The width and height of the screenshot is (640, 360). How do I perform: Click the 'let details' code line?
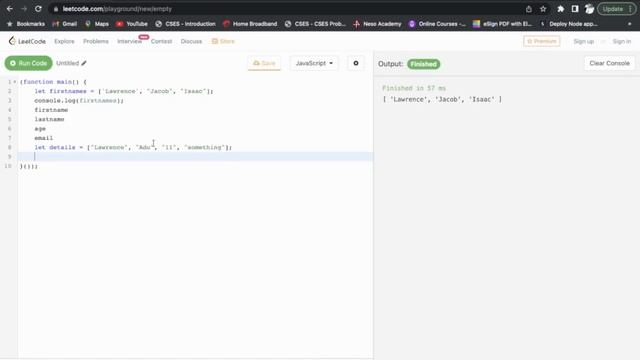[133, 147]
